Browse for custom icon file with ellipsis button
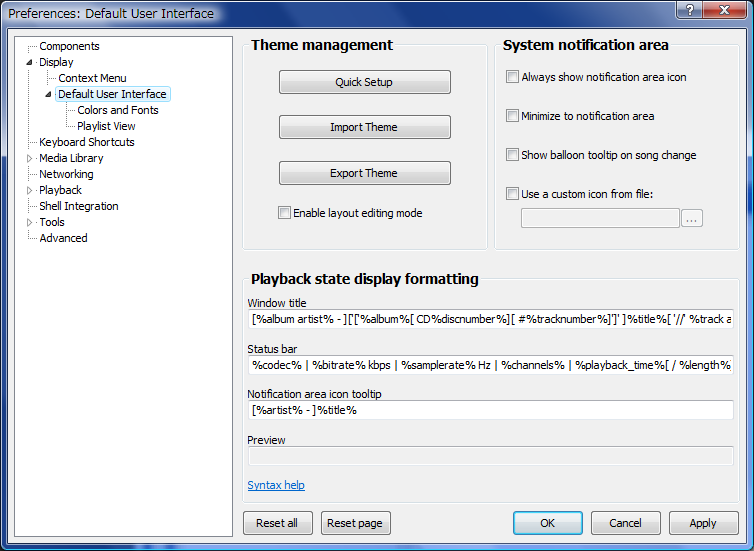Screen dimensions: 754x551 click(x=691, y=218)
